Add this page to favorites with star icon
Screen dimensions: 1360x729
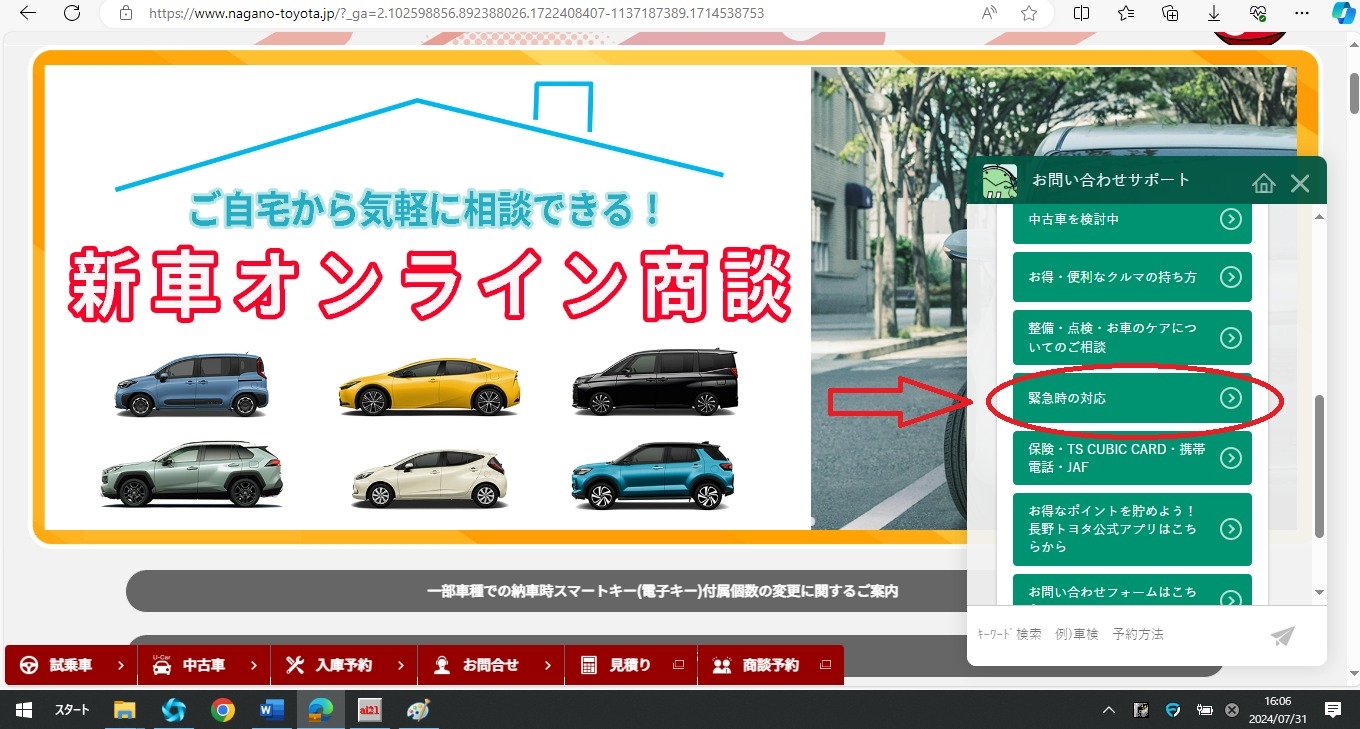[x=1029, y=13]
